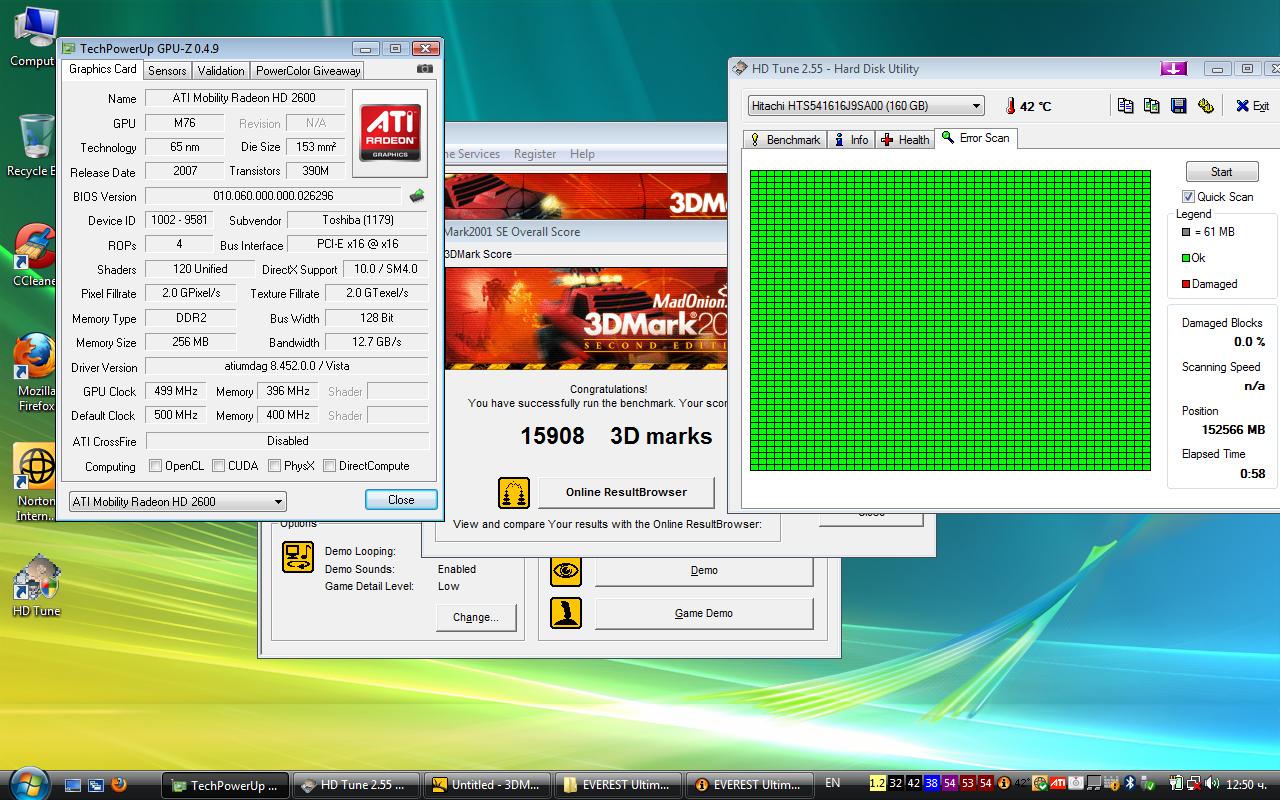Switch to the Validation tab
Screen dimensions: 1280x800
pos(221,71)
